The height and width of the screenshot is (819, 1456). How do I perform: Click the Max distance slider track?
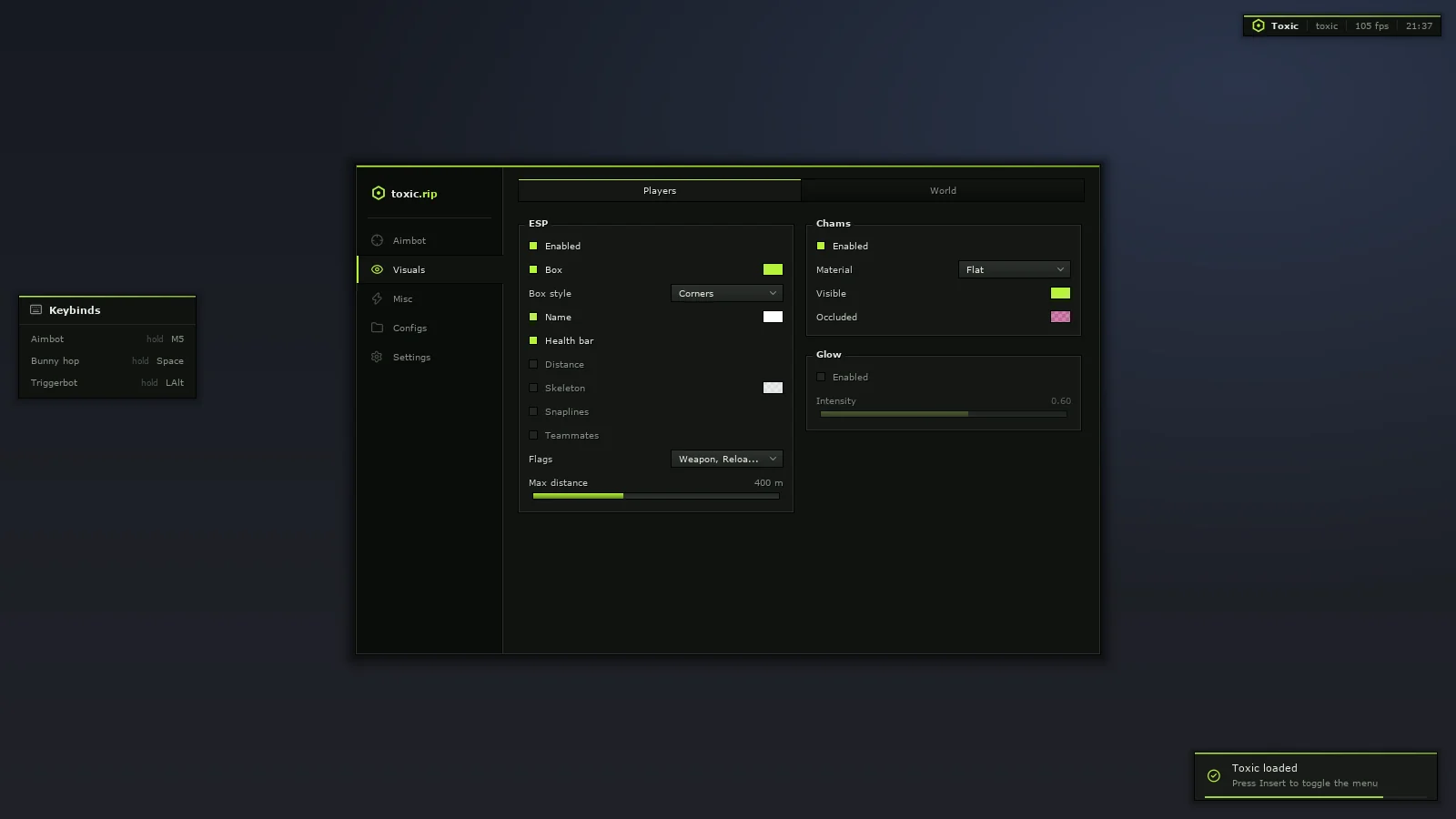[656, 496]
